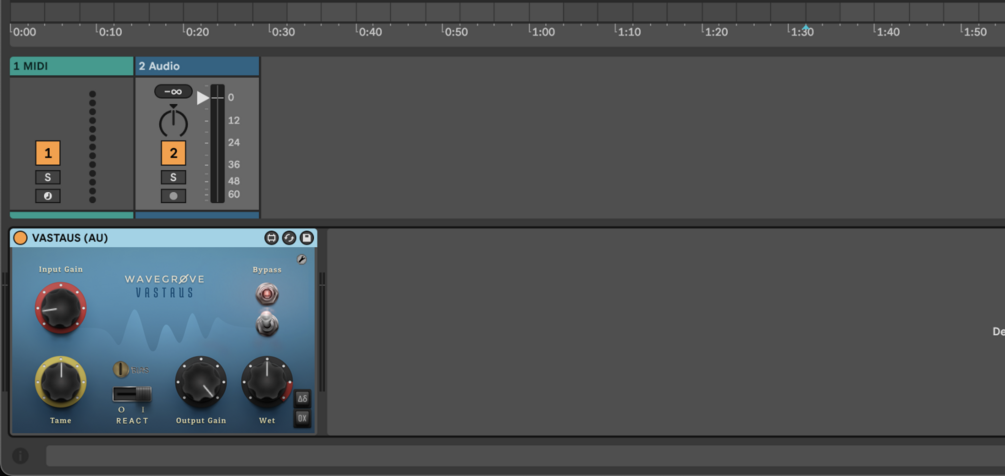Click the delta button beside the Wet knob

point(303,398)
